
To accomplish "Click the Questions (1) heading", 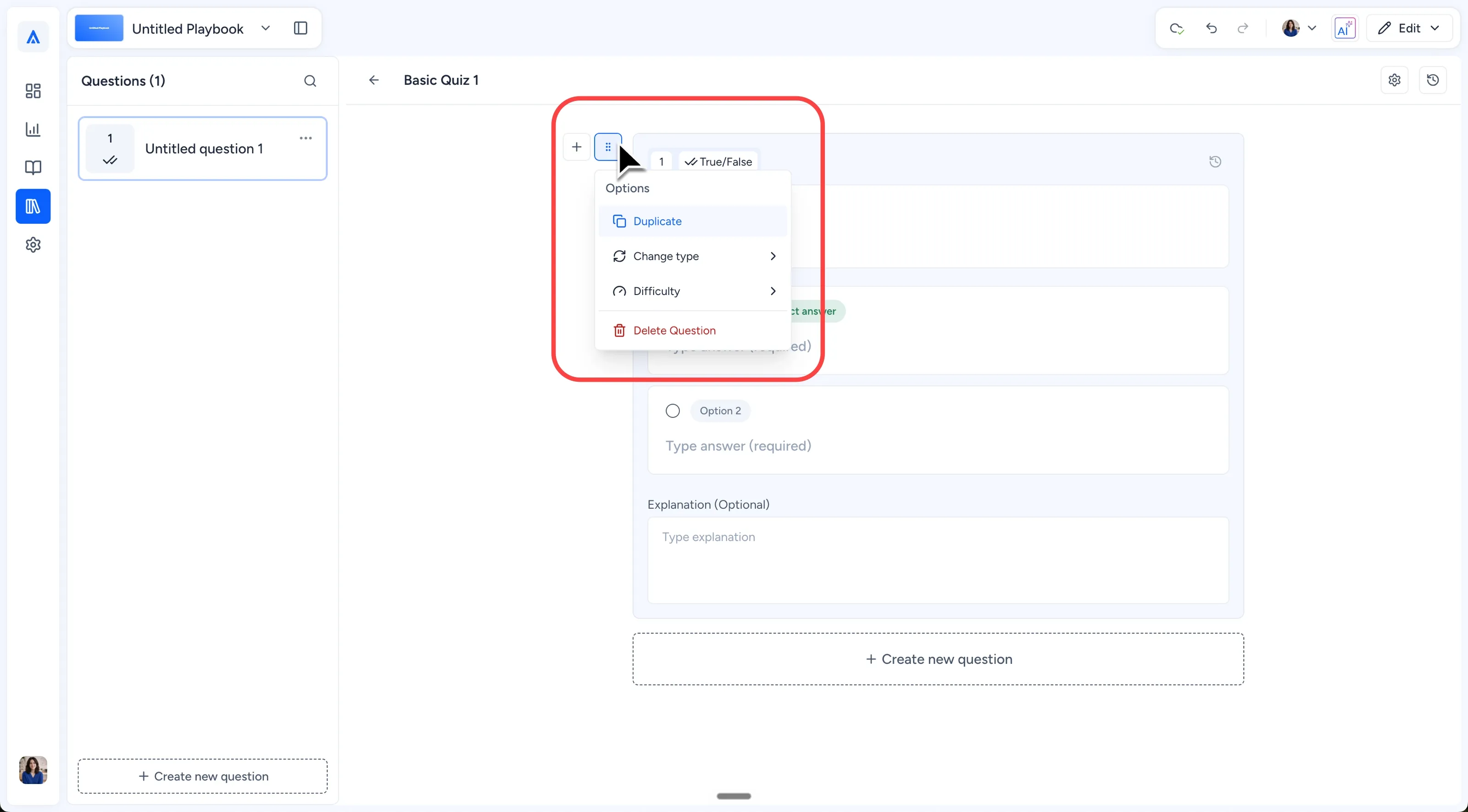I will [x=123, y=81].
